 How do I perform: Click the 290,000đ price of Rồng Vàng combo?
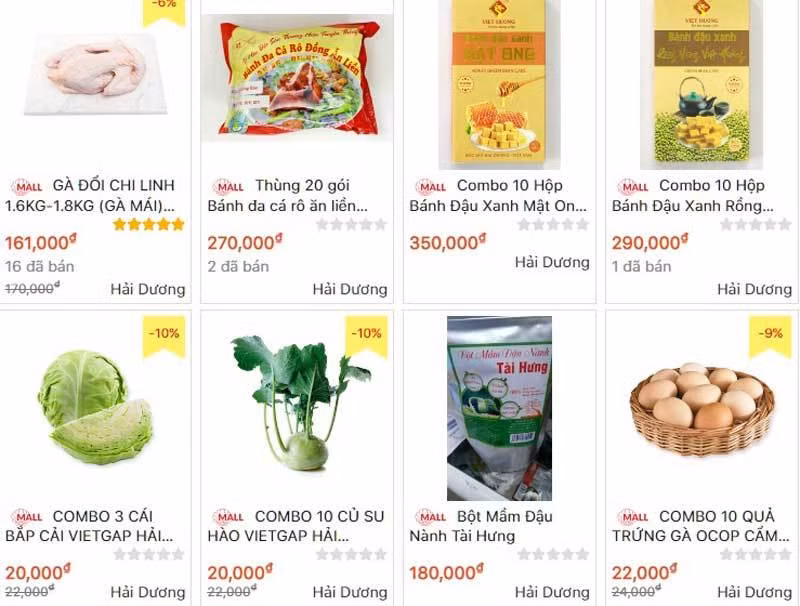pos(650,243)
